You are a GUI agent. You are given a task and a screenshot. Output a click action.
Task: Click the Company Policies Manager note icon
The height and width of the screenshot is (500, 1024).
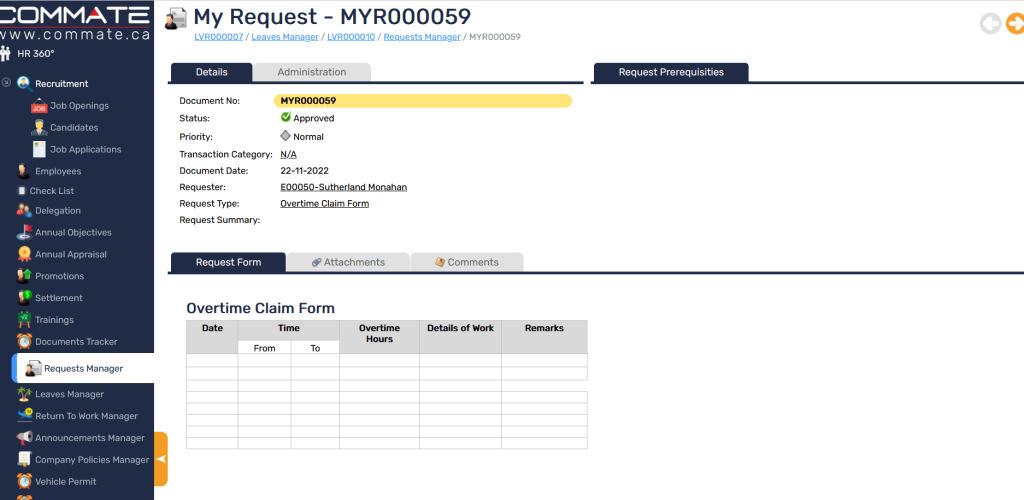point(24,460)
